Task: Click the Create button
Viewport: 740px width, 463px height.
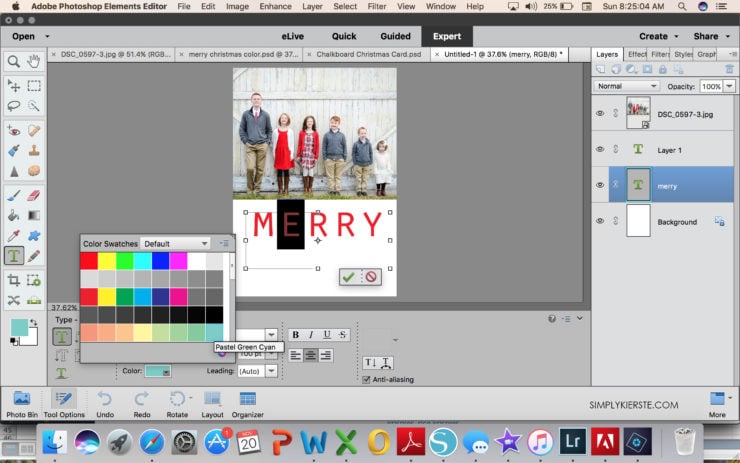Action: click(x=657, y=36)
